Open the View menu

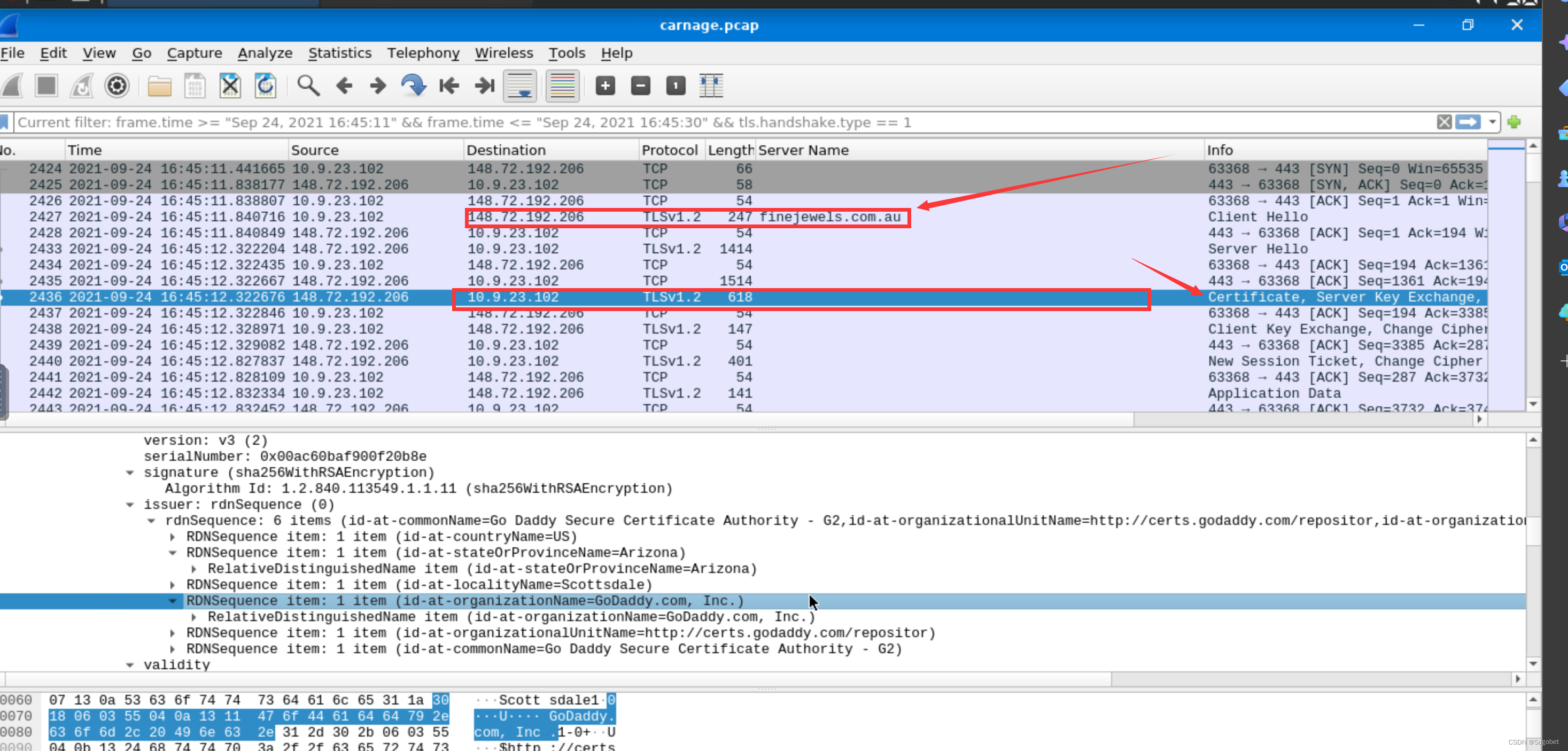tap(99, 53)
